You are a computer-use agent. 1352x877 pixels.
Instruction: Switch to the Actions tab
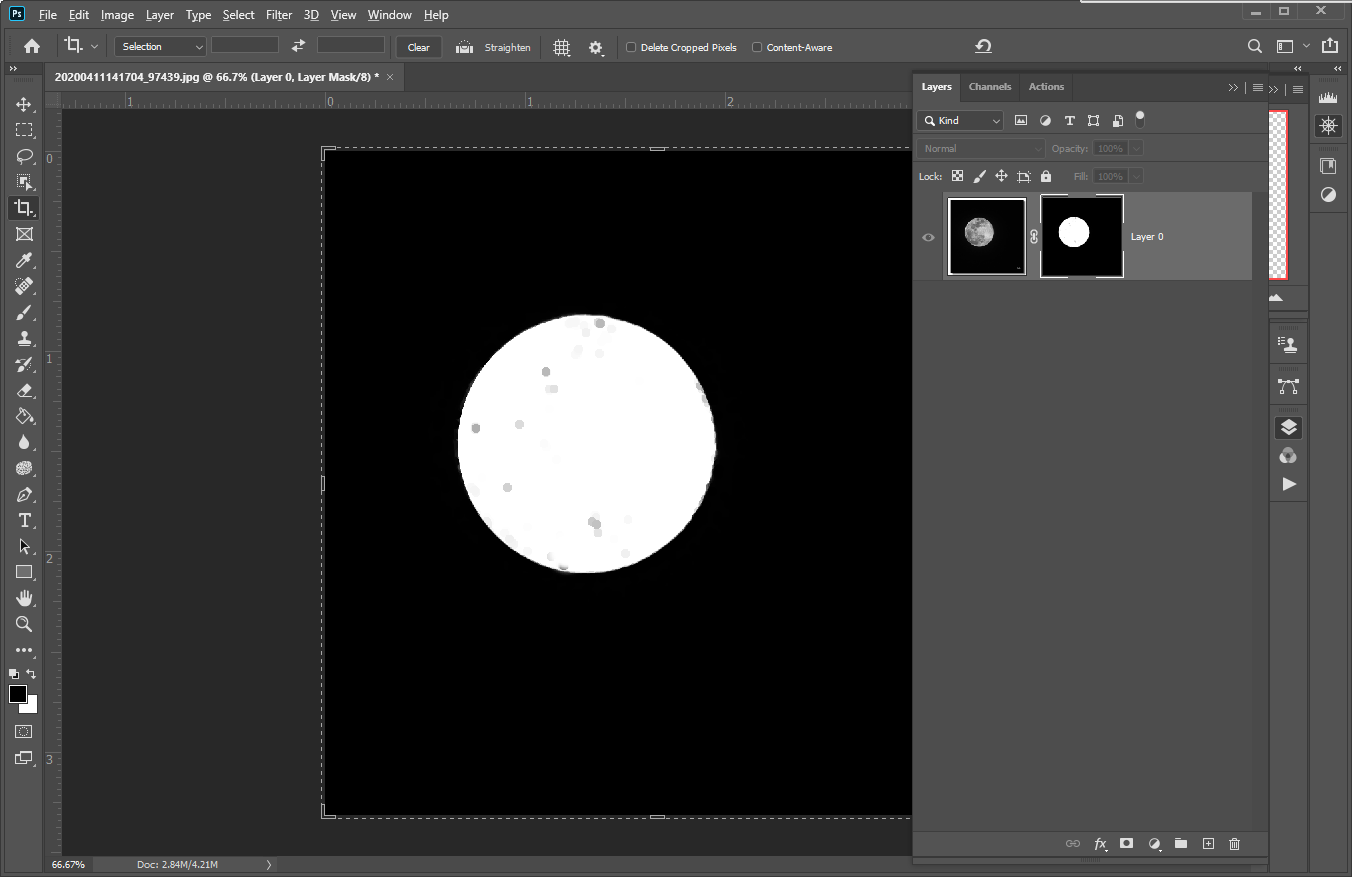coord(1046,87)
